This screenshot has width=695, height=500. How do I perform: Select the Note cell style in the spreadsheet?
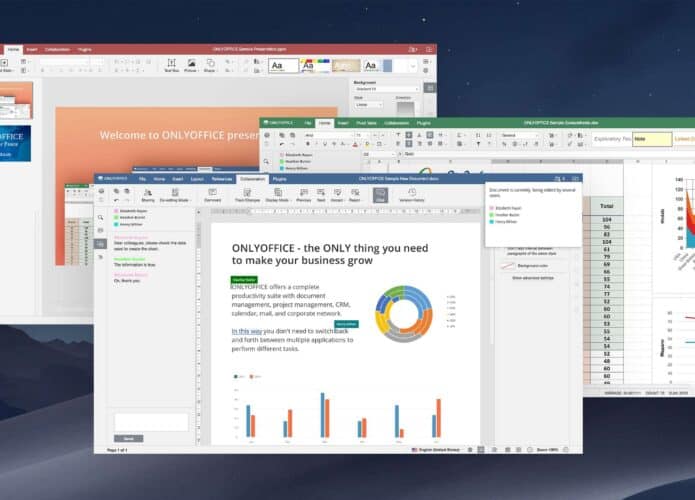(x=652, y=139)
